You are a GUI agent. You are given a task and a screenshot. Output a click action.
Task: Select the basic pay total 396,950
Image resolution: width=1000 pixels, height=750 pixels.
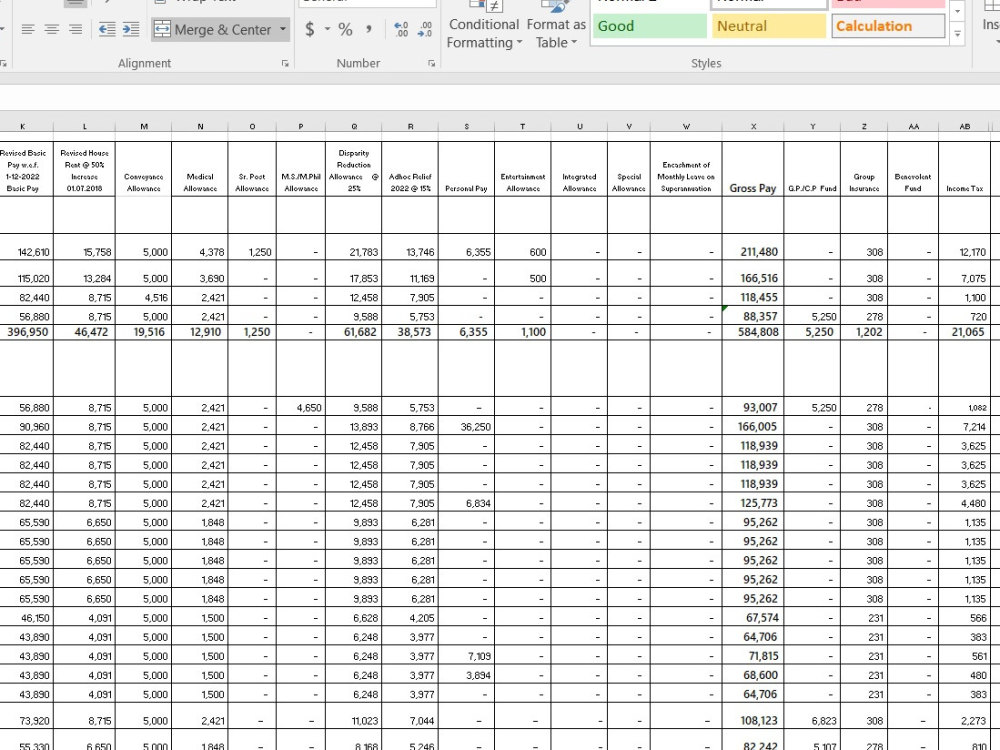tap(26, 332)
